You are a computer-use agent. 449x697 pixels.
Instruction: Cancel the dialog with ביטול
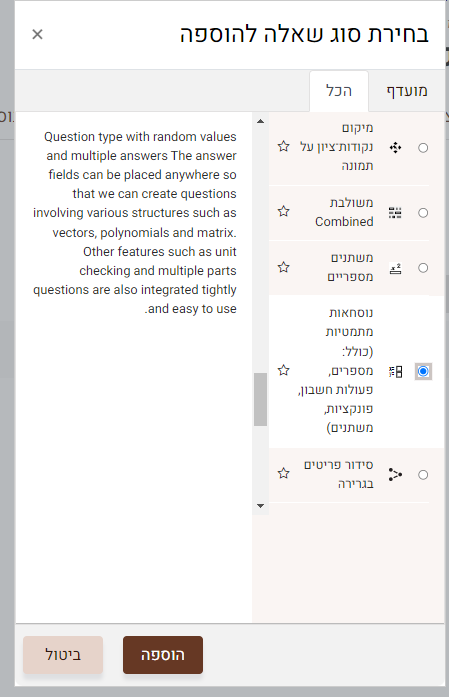(x=63, y=655)
